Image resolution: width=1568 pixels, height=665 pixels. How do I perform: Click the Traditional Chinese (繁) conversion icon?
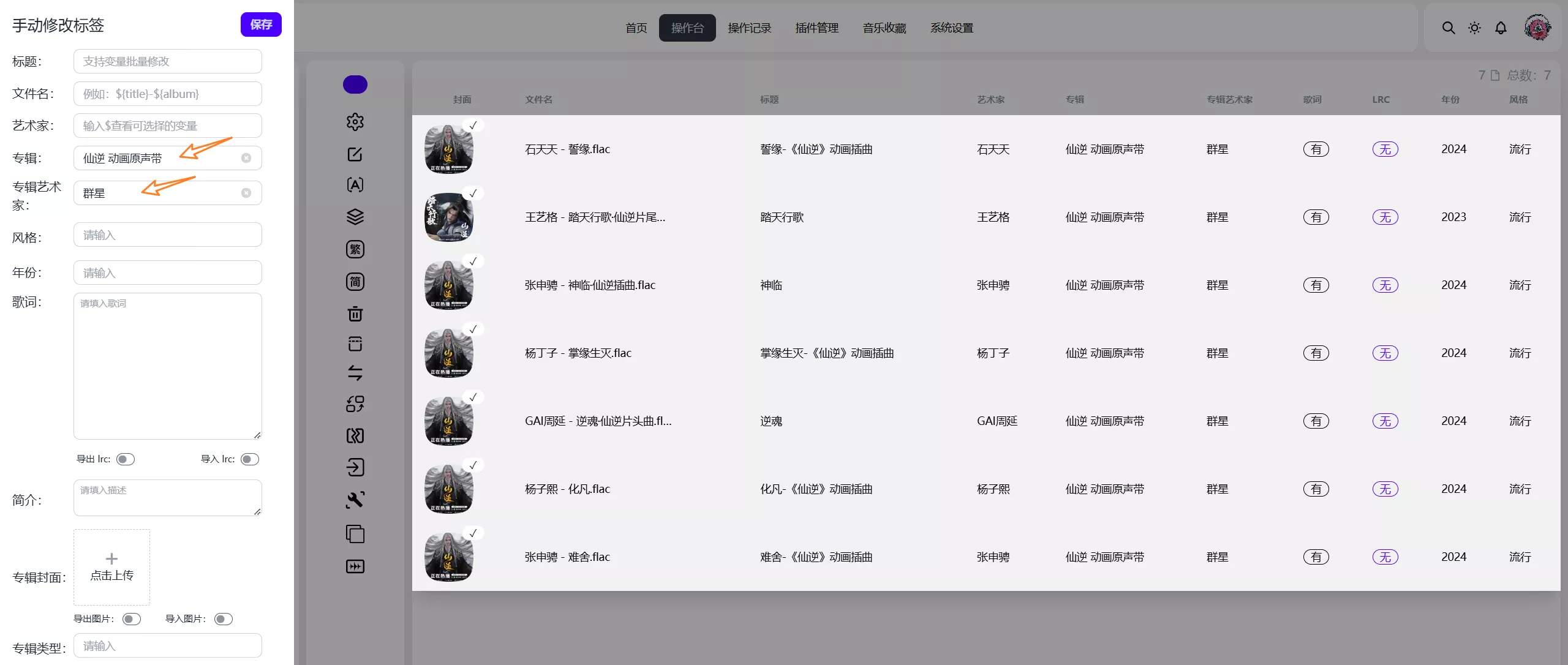[355, 249]
